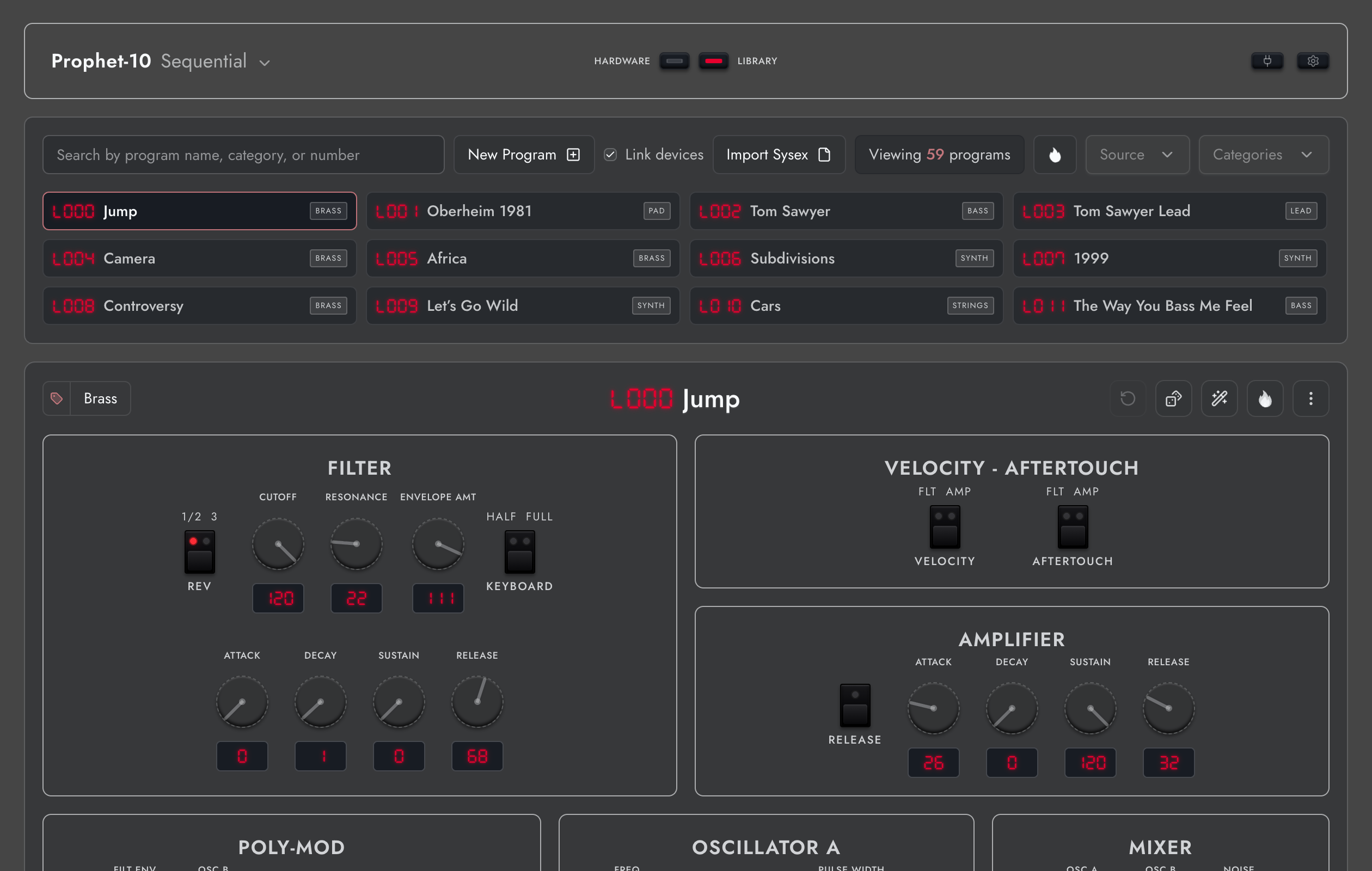Click the amplifier sustain value display 120
Screen dimensions: 1372x871
1090,762
